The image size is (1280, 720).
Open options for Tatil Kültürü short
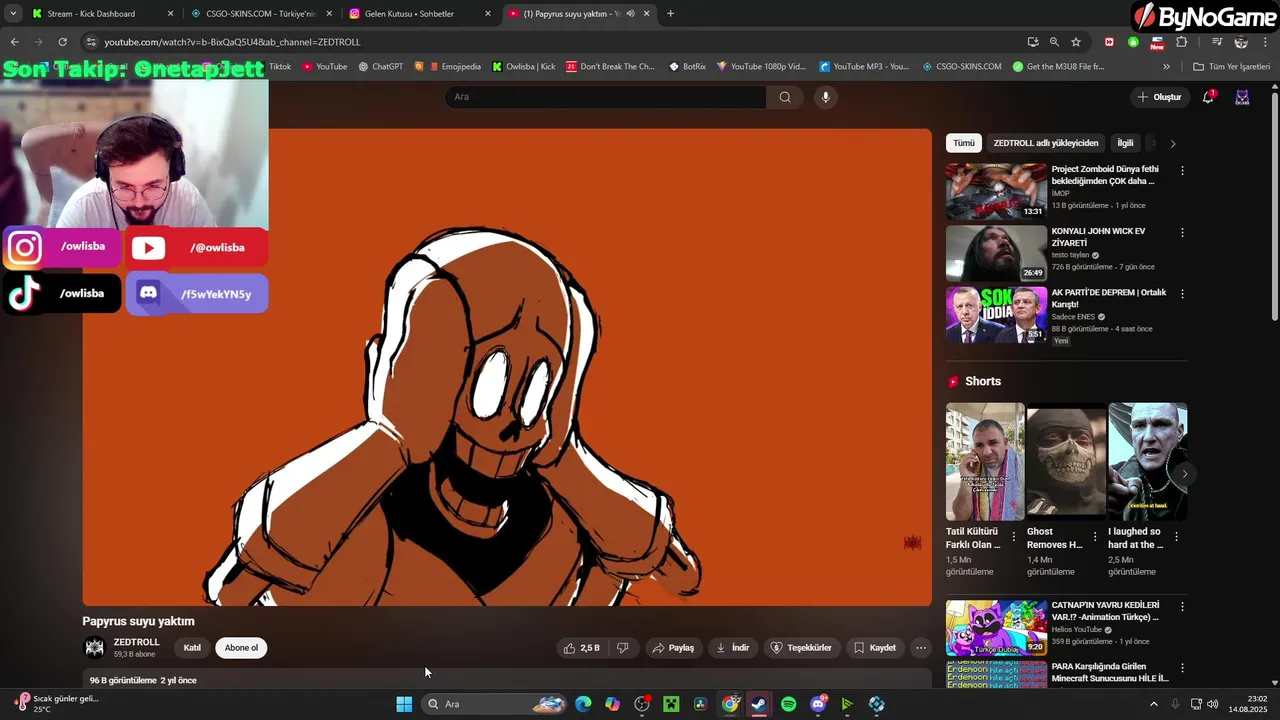click(1013, 537)
